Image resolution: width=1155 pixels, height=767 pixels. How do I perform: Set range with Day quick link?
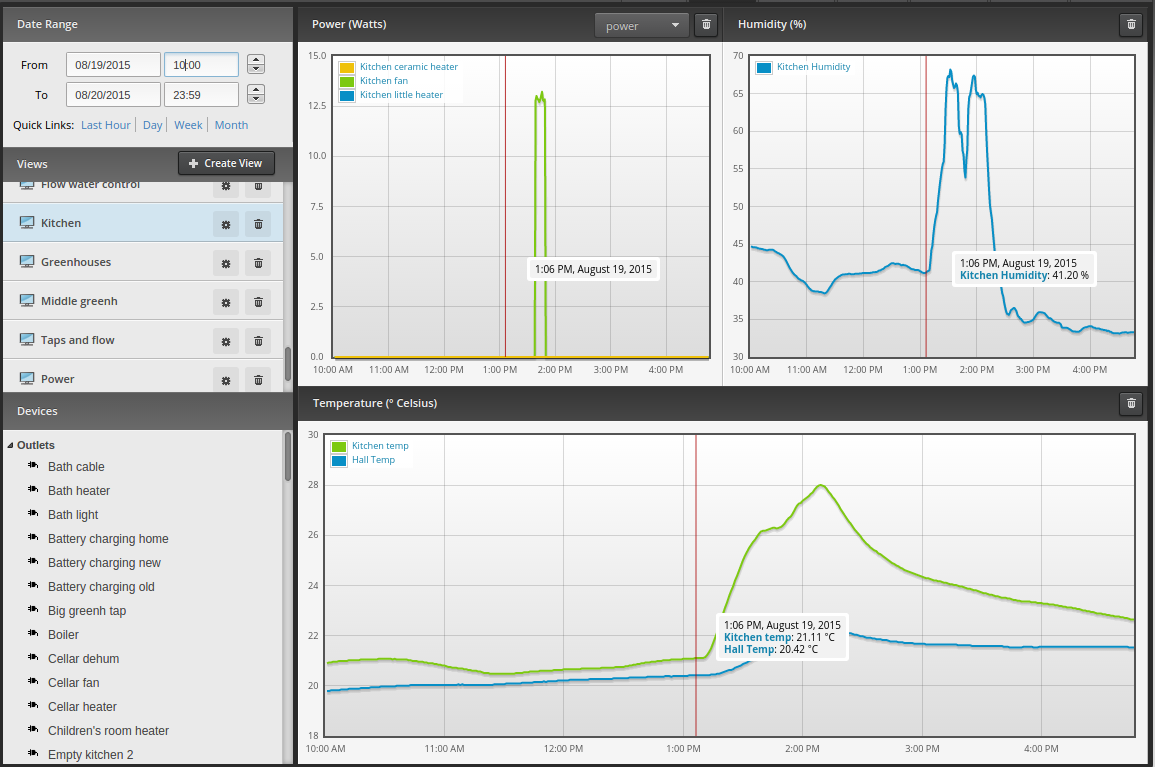pyautogui.click(x=152, y=125)
